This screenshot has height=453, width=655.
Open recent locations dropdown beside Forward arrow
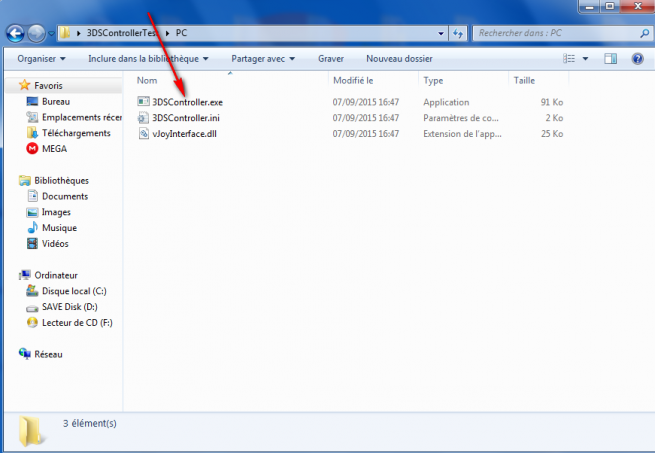[51, 33]
